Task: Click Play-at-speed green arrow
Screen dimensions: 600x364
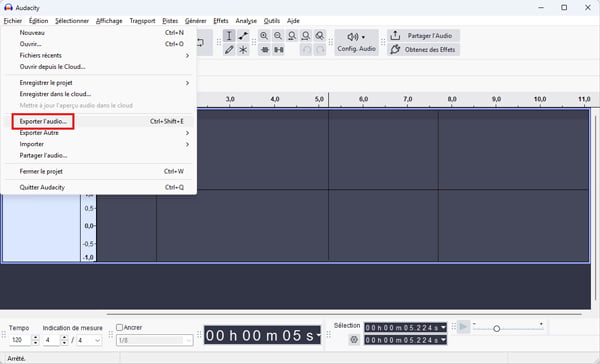Action: 463,327
